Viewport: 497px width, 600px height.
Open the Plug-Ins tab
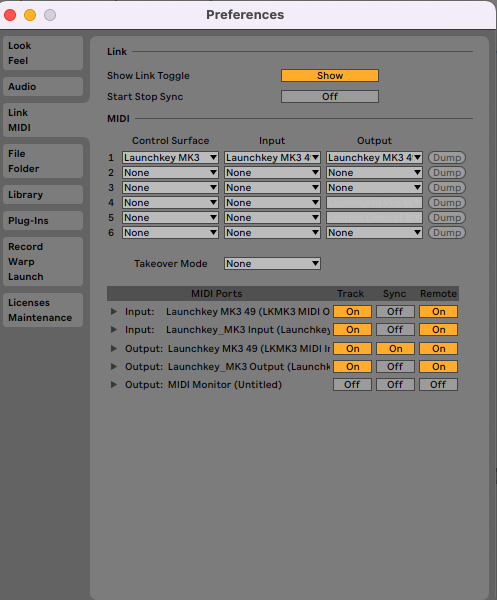pyautogui.click(x=43, y=220)
